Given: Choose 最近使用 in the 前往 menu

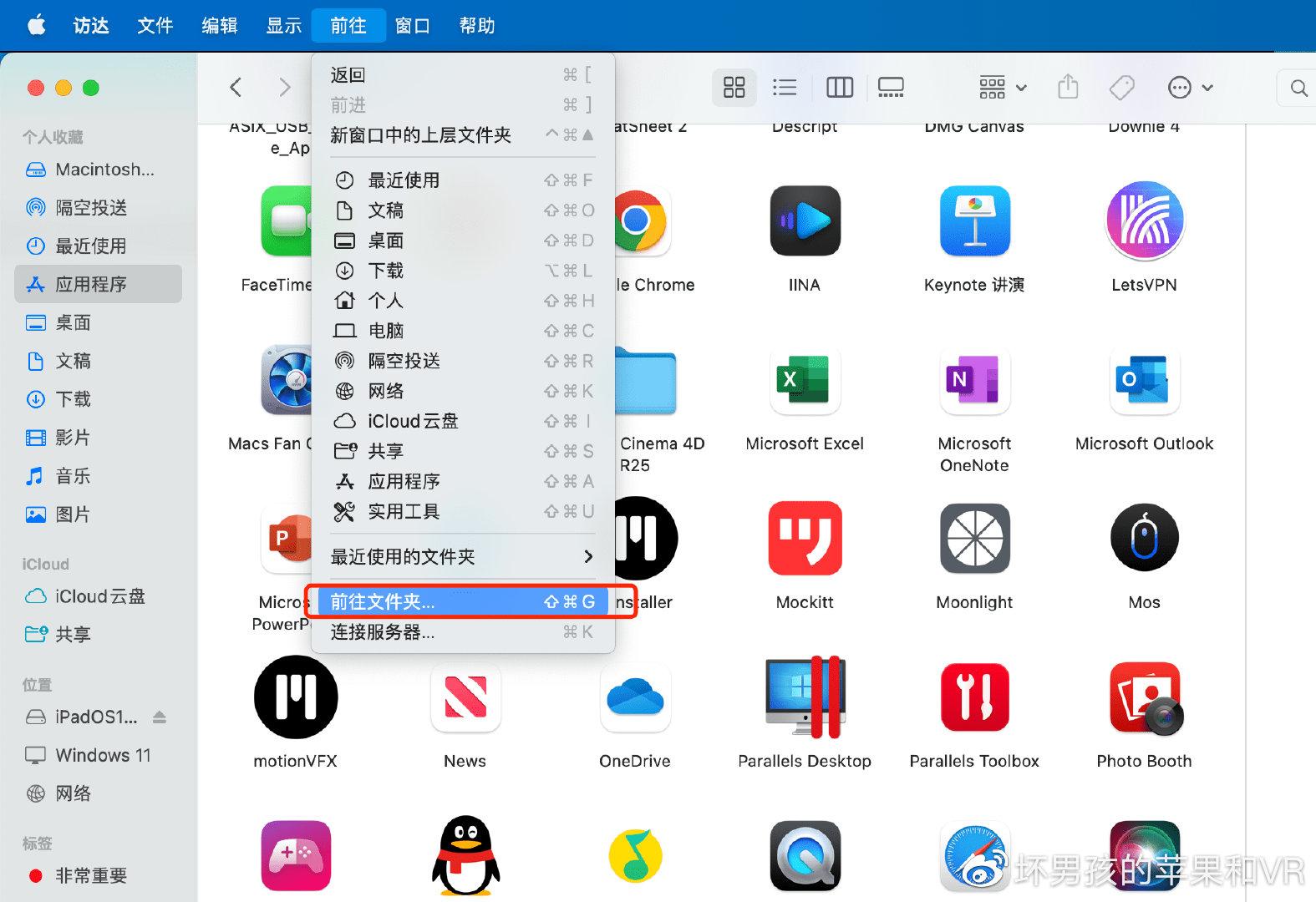Looking at the screenshot, I should 463,180.
